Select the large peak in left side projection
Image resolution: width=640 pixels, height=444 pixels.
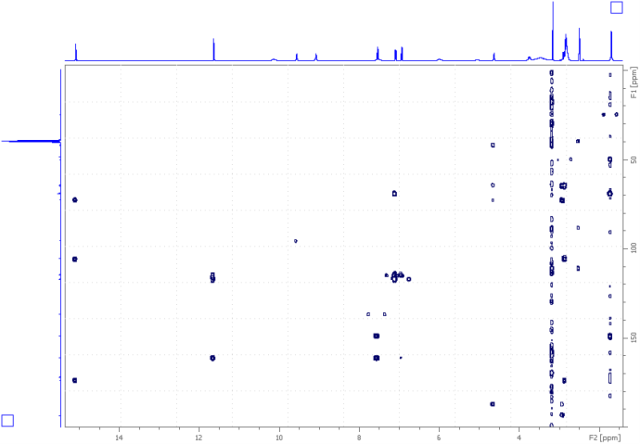click(x=30, y=141)
